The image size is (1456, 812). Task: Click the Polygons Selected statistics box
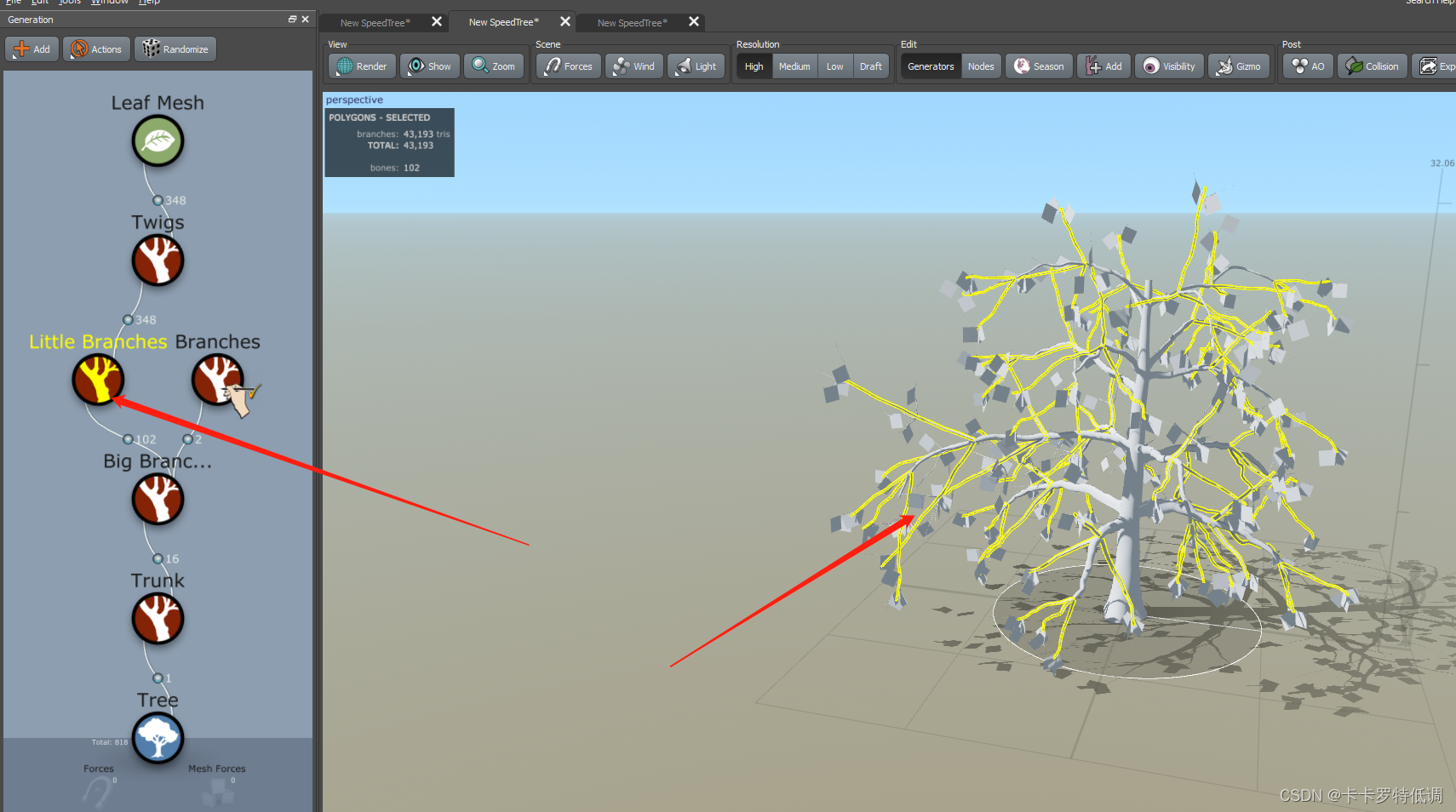tap(389, 142)
